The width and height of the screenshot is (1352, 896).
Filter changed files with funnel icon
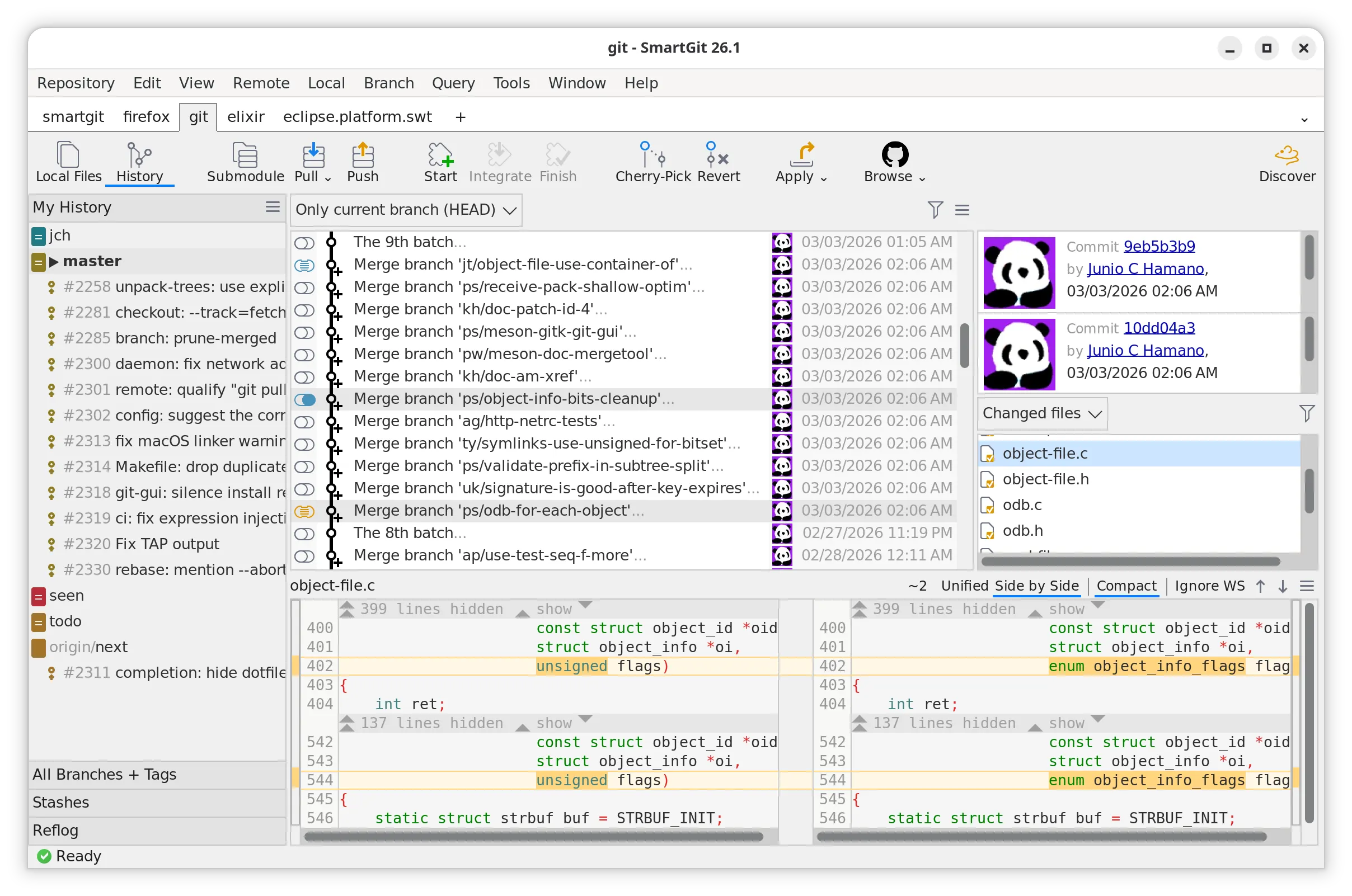pos(1307,413)
